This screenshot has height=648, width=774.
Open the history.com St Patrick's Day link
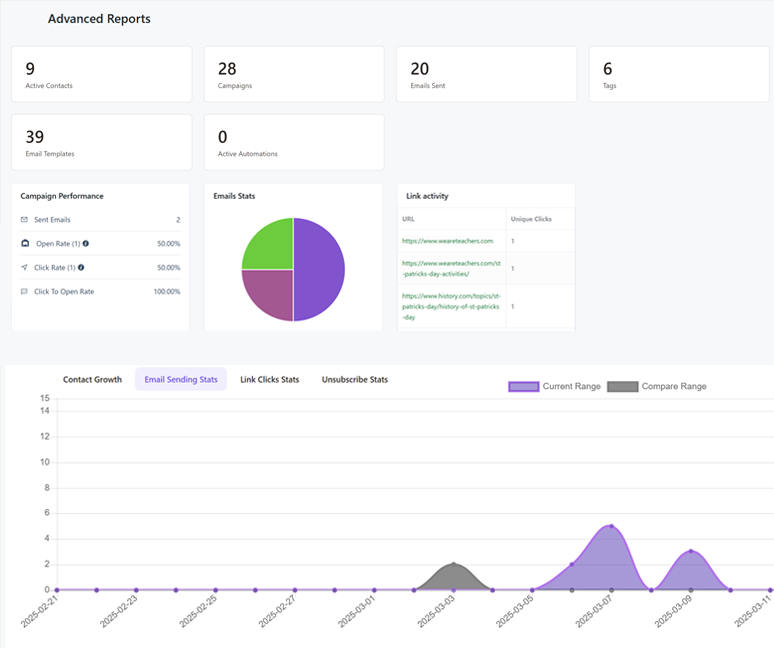tap(450, 306)
